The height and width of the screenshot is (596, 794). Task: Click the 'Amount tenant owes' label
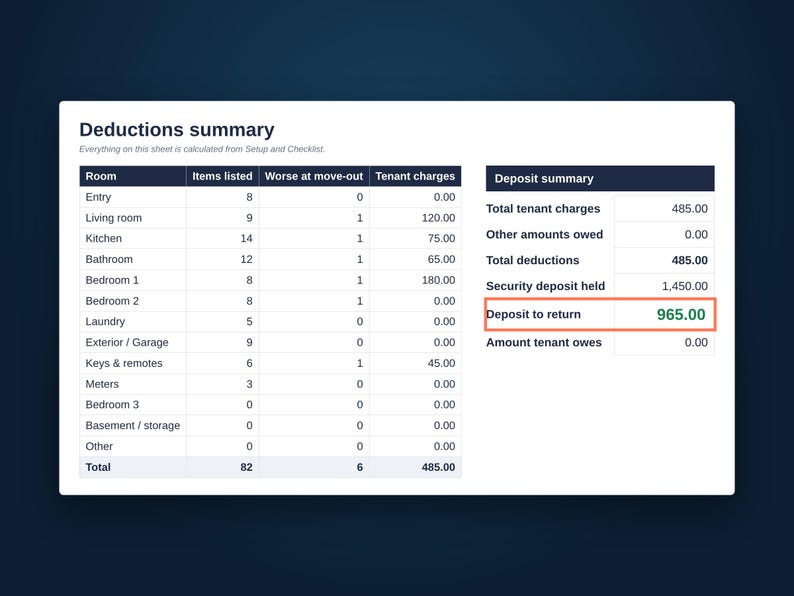[544, 342]
